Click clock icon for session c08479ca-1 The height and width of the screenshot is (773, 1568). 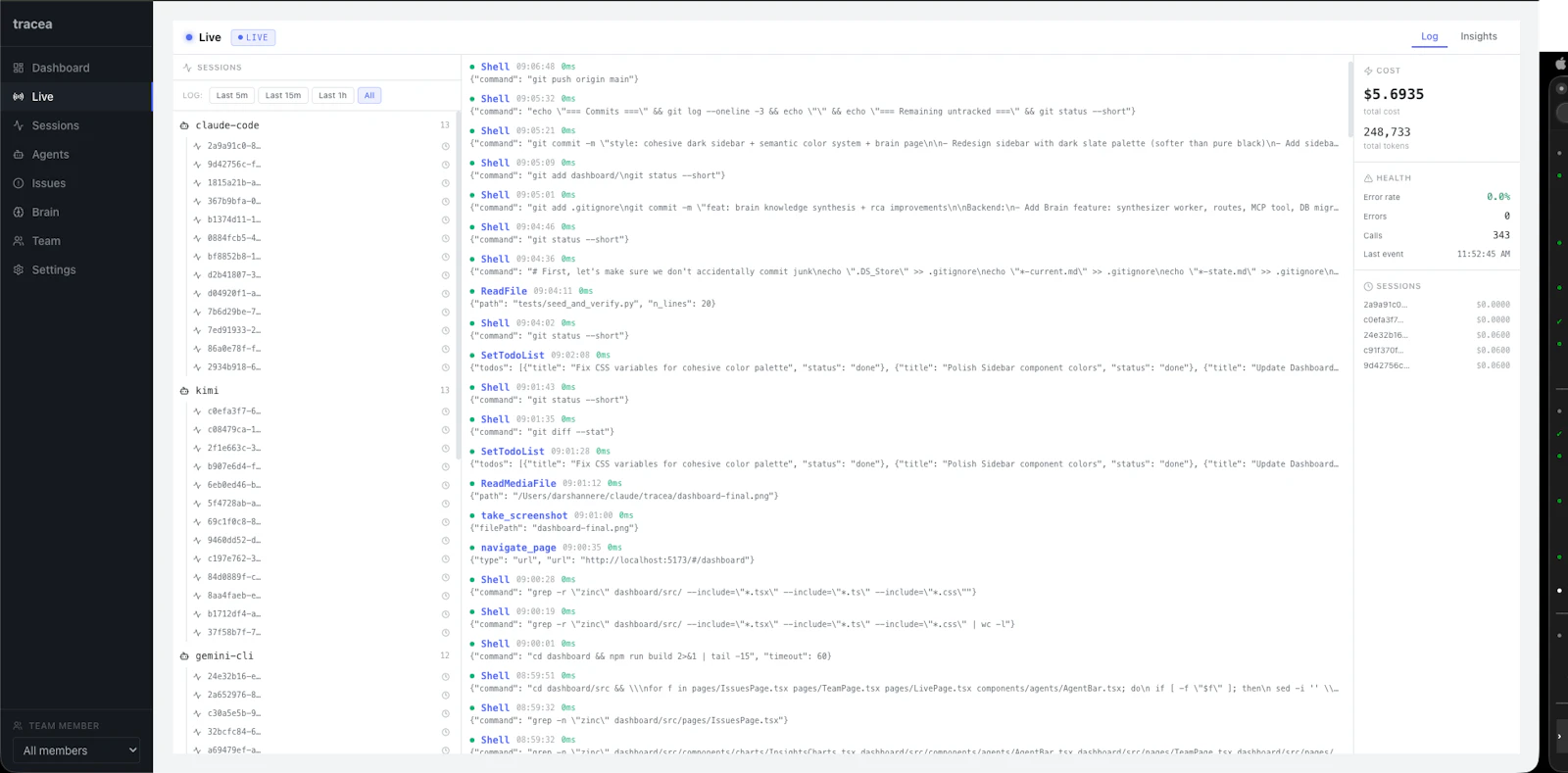[445, 430]
